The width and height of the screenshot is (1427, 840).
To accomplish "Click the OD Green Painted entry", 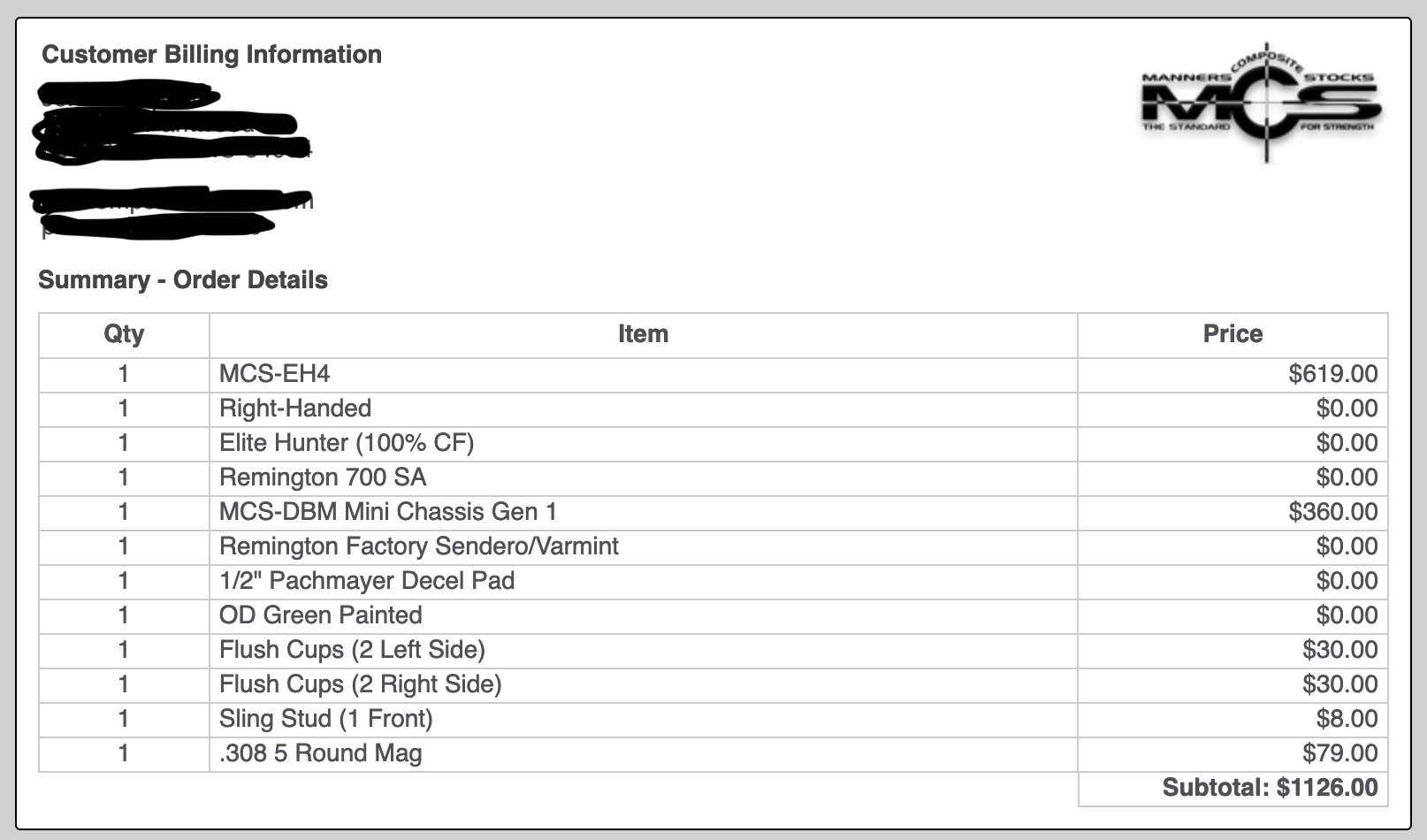I will coord(321,615).
